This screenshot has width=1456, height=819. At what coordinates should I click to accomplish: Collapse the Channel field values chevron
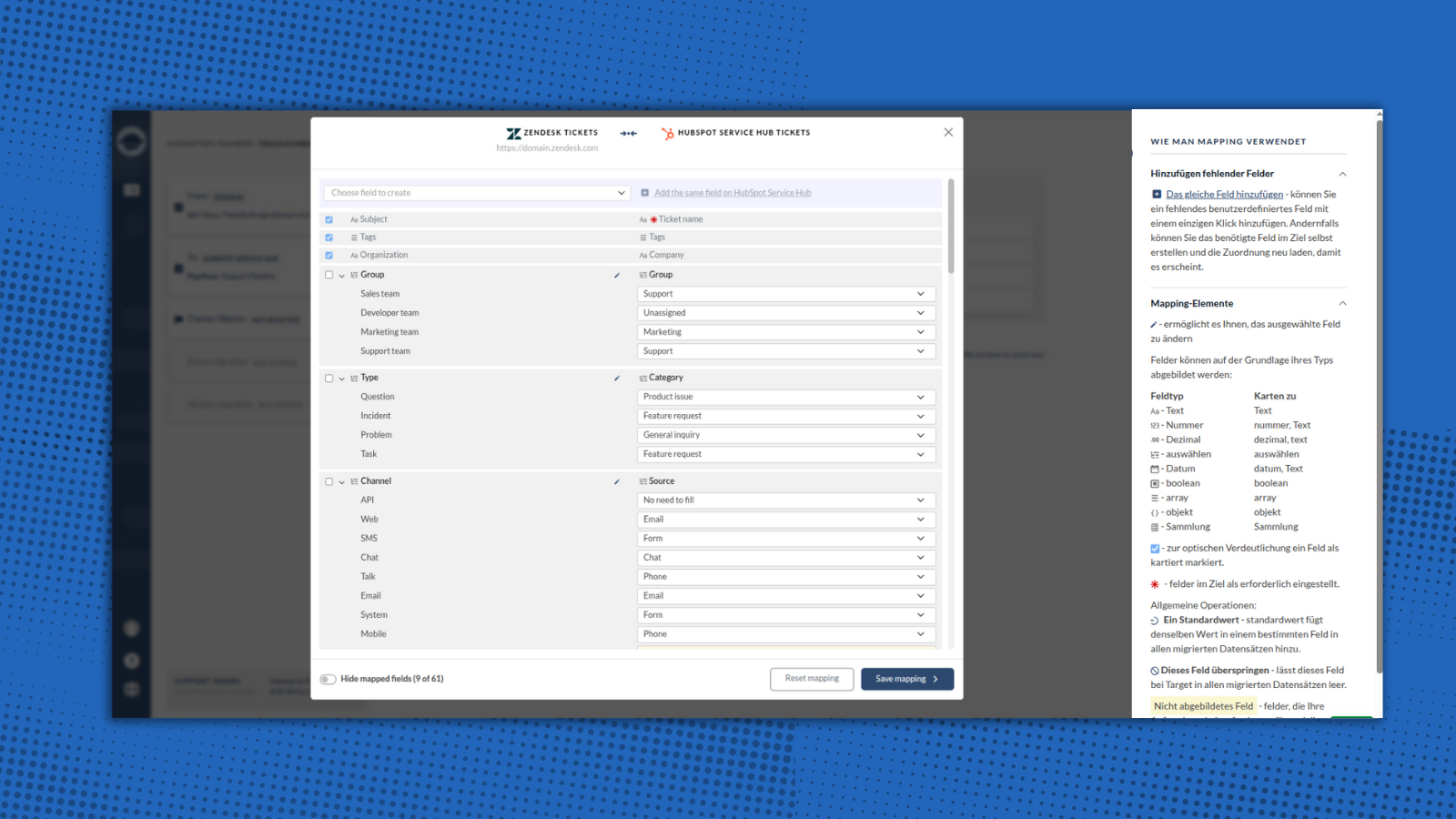click(x=342, y=481)
